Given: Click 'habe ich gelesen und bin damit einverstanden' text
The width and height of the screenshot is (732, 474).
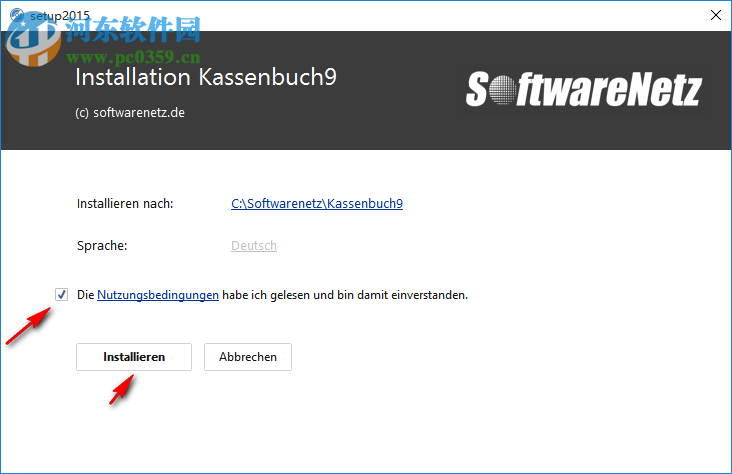Looking at the screenshot, I should tap(345, 295).
